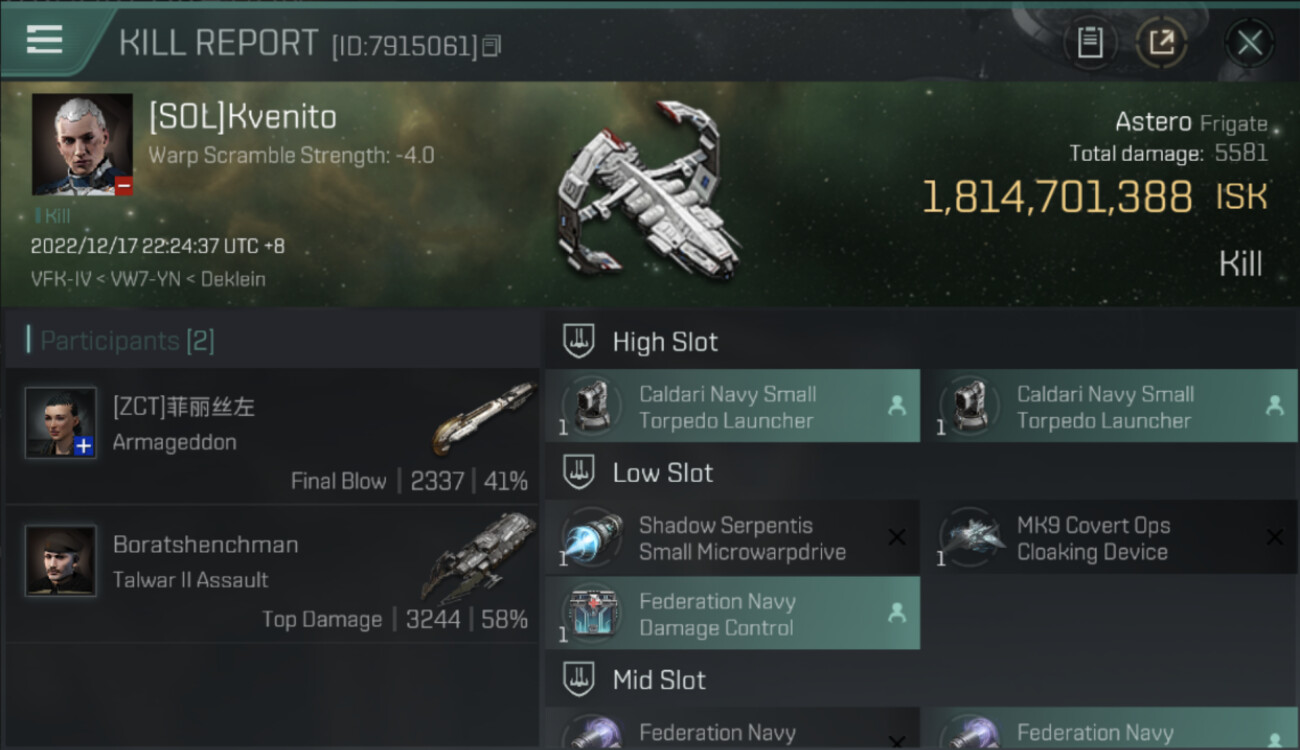This screenshot has width=1300, height=750.
Task: Select Armageddon pilot participant row
Action: (x=272, y=436)
